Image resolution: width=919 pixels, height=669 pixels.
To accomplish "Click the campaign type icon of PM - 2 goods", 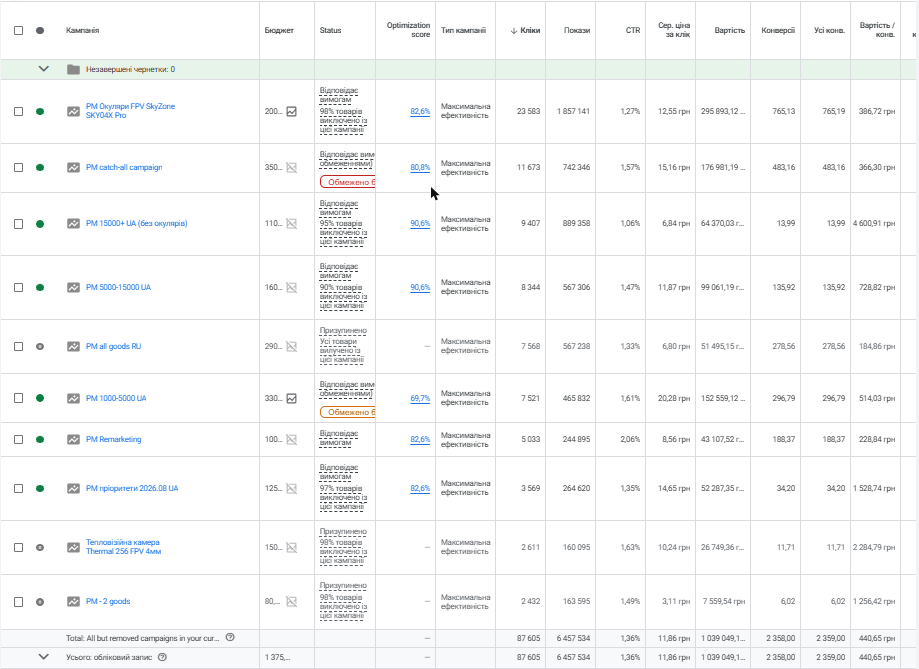I will [73, 601].
